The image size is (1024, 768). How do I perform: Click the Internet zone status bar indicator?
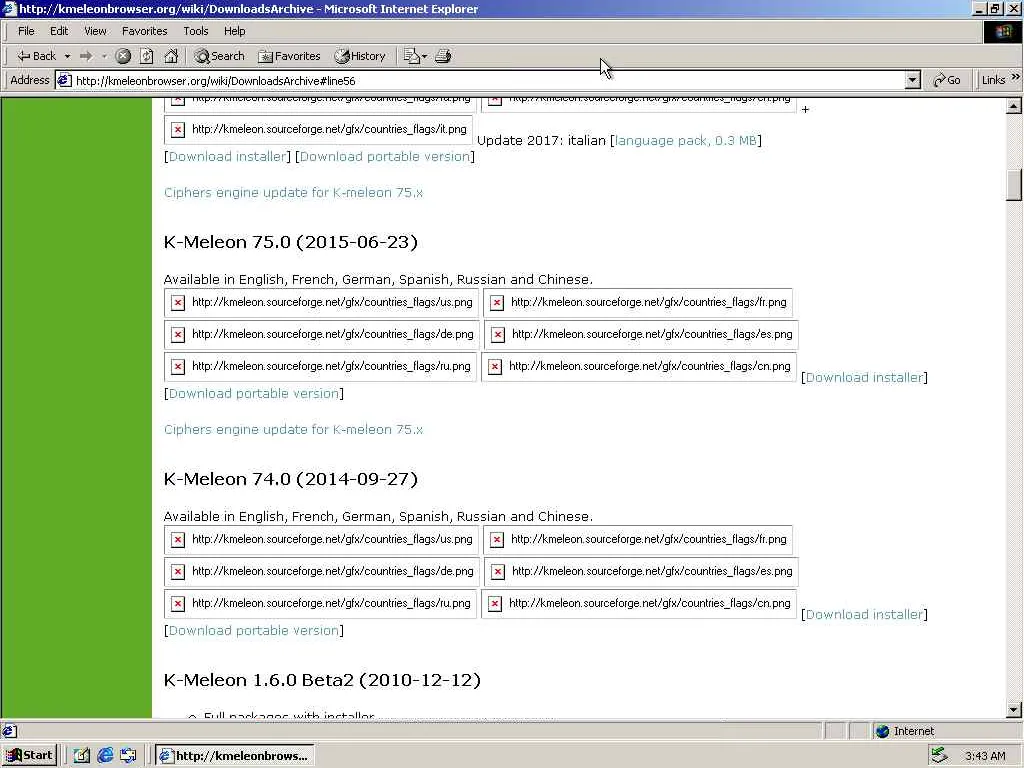pos(904,731)
